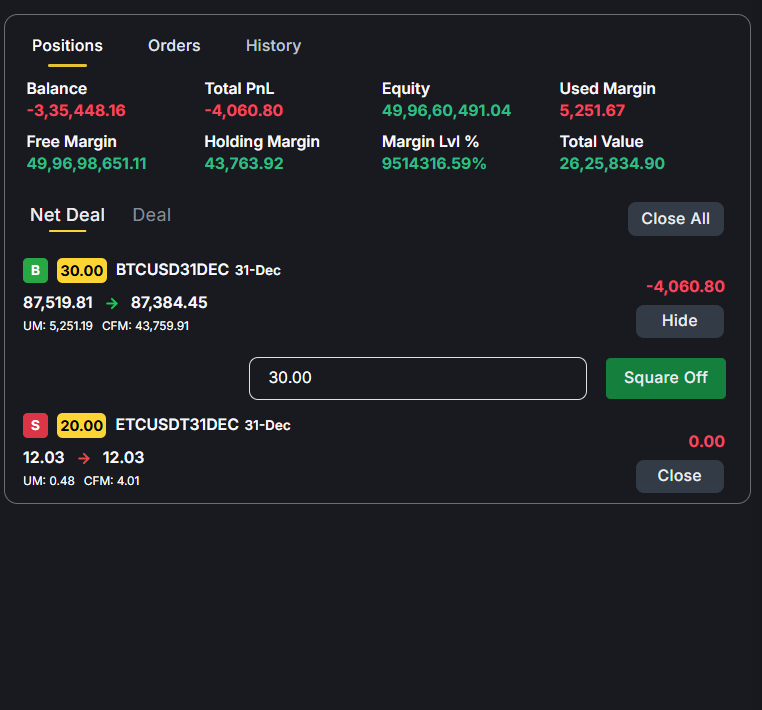Screen dimensions: 762x710
Task: Select the Positions tab
Action: [x=67, y=46]
